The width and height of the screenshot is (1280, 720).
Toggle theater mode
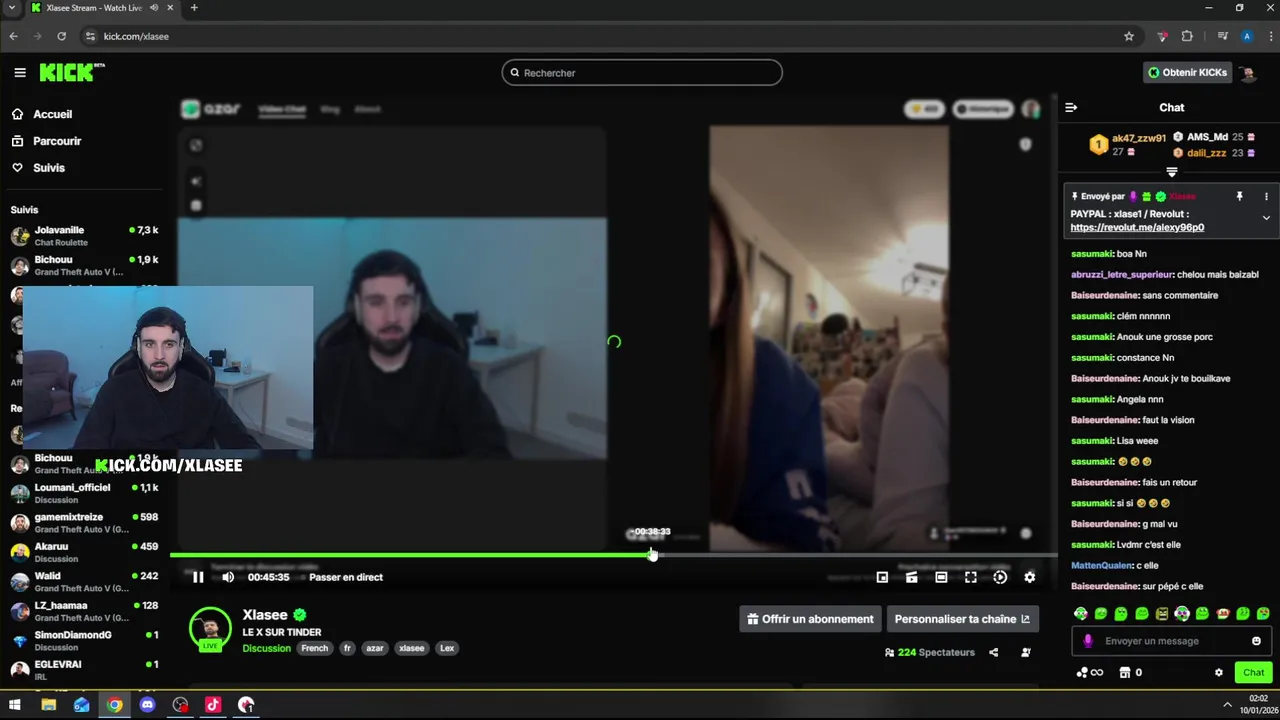point(941,577)
